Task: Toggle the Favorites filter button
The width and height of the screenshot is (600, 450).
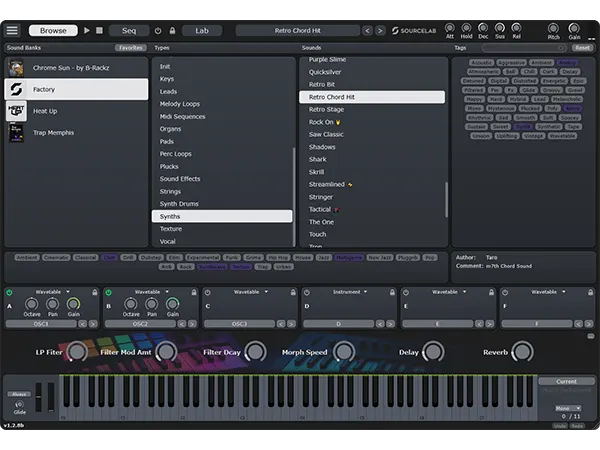Action: pyautogui.click(x=130, y=48)
